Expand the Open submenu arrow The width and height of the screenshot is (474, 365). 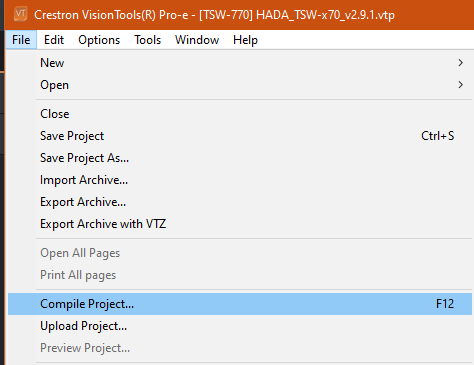tap(461, 85)
